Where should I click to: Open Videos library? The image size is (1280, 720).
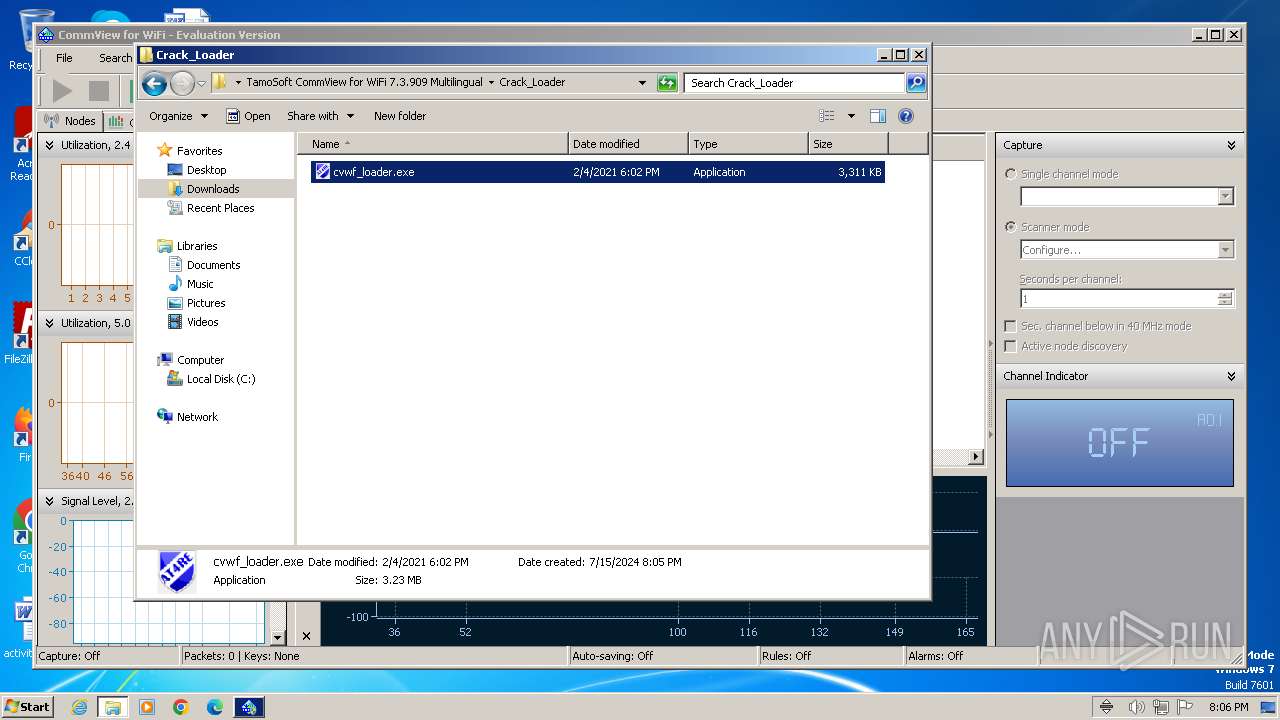click(202, 322)
